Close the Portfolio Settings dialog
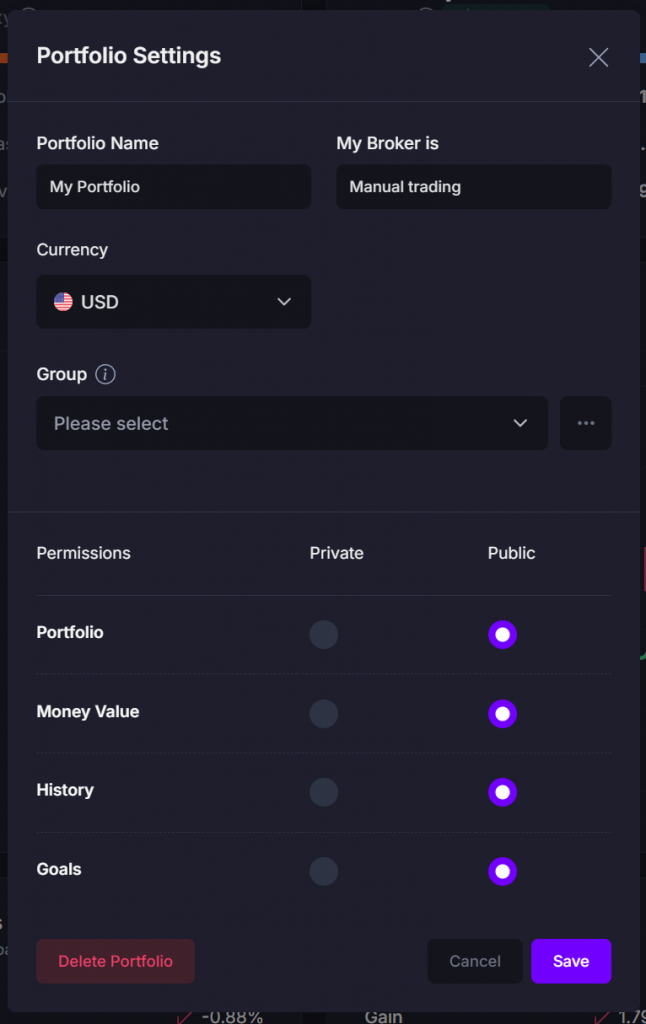The image size is (646, 1024). [598, 57]
